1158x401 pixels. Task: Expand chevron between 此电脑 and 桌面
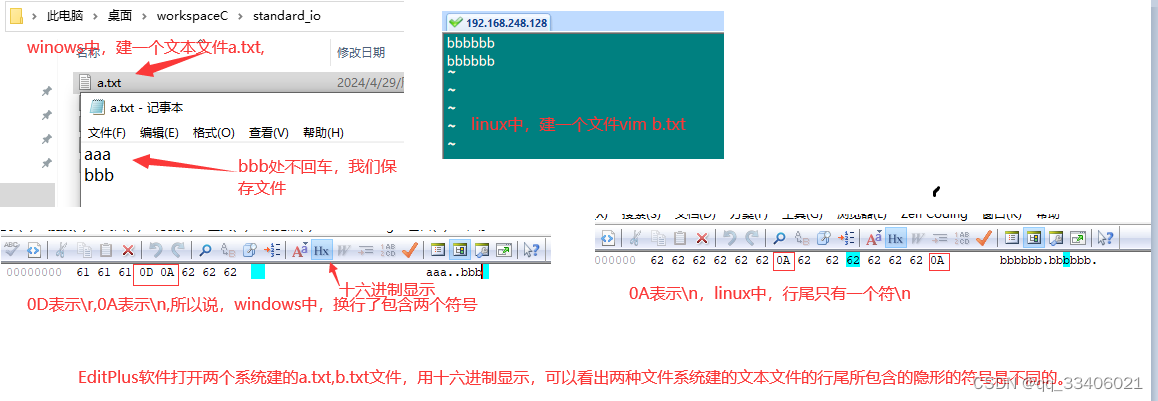coord(96,16)
